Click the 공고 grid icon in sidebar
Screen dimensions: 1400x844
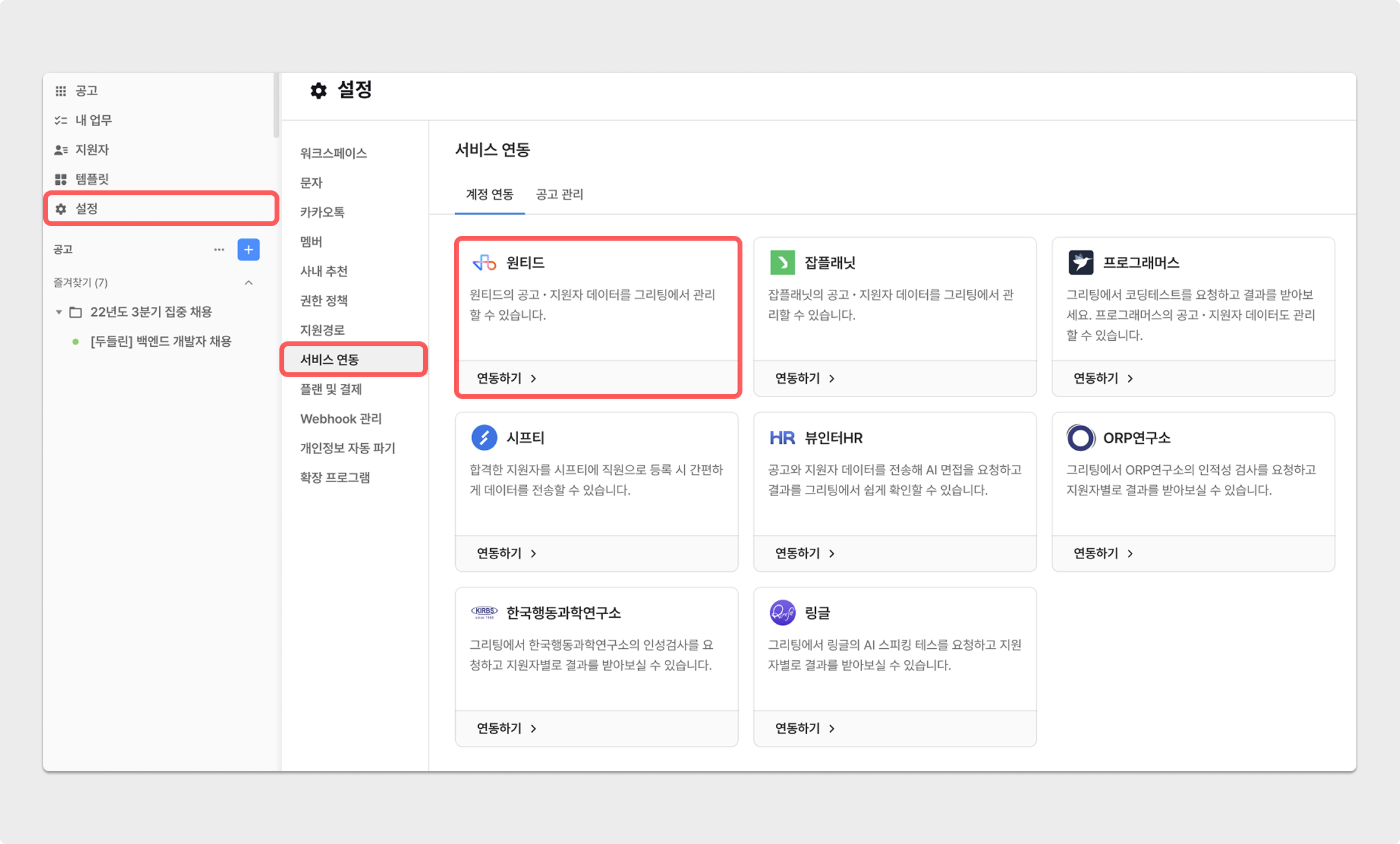pyautogui.click(x=61, y=91)
